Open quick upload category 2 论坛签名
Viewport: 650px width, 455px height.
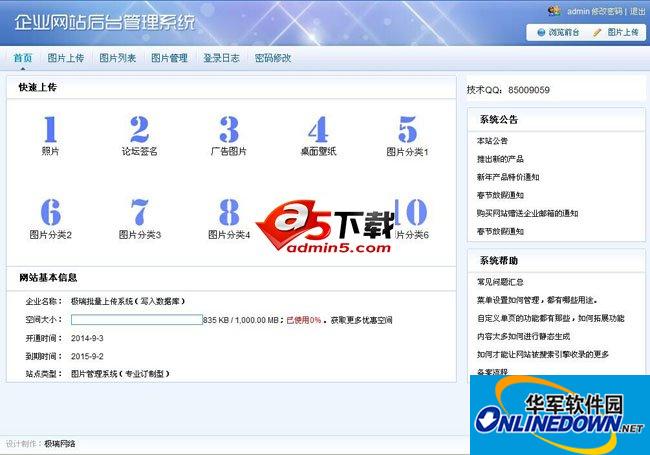tap(139, 136)
